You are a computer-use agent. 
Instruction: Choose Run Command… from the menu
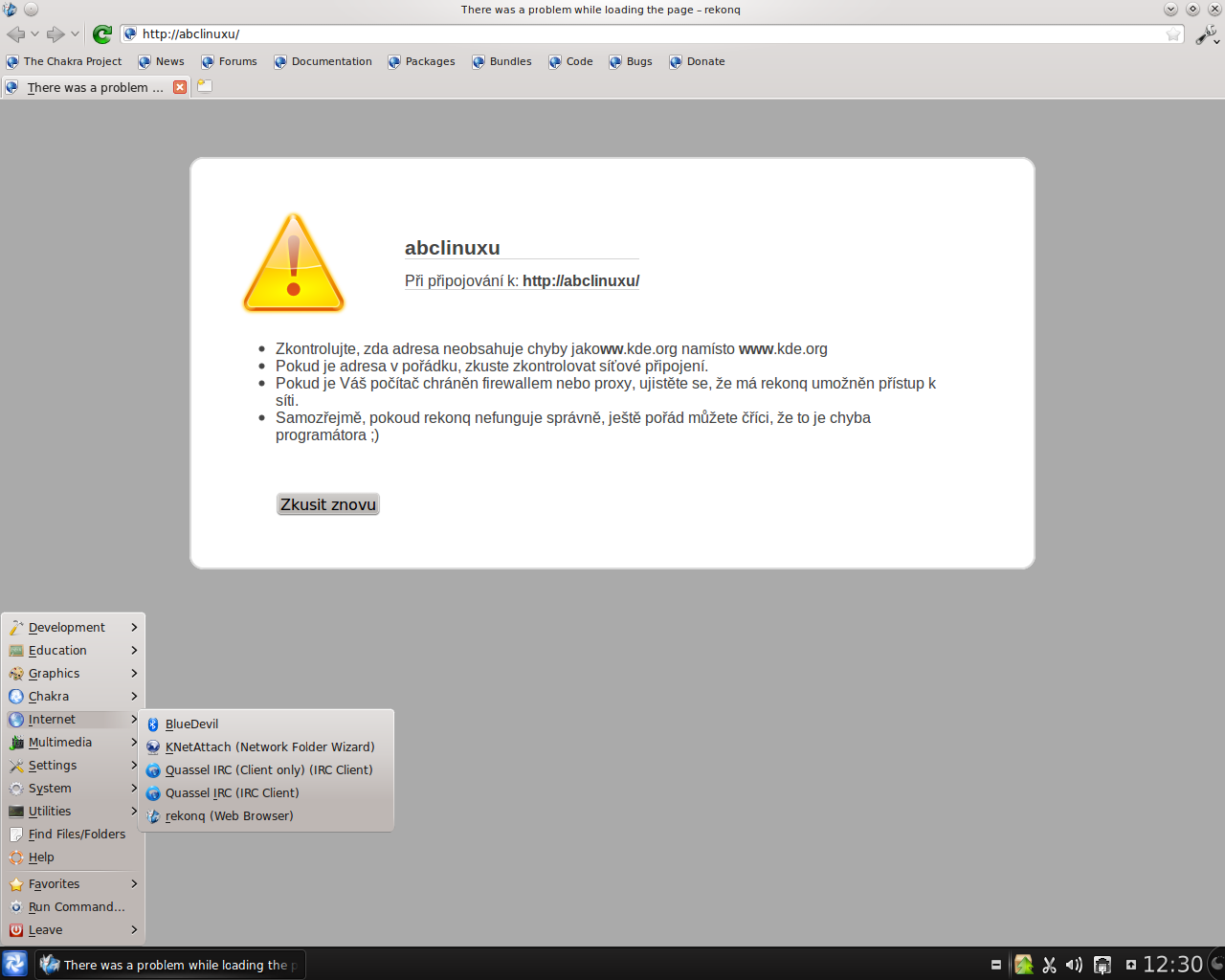73,907
